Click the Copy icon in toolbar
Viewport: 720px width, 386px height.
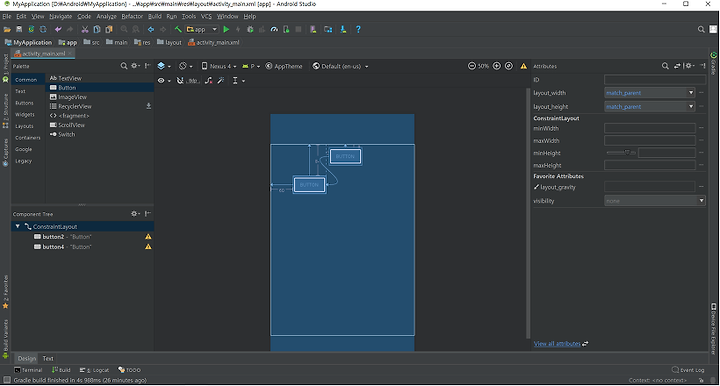[x=97, y=29]
